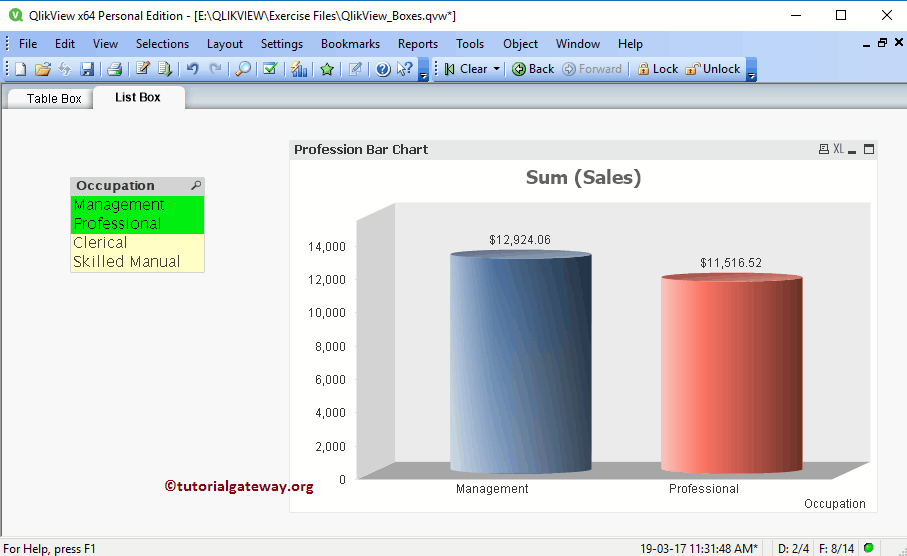Open the Edit Script icon
The image size is (907, 556).
tap(142, 69)
